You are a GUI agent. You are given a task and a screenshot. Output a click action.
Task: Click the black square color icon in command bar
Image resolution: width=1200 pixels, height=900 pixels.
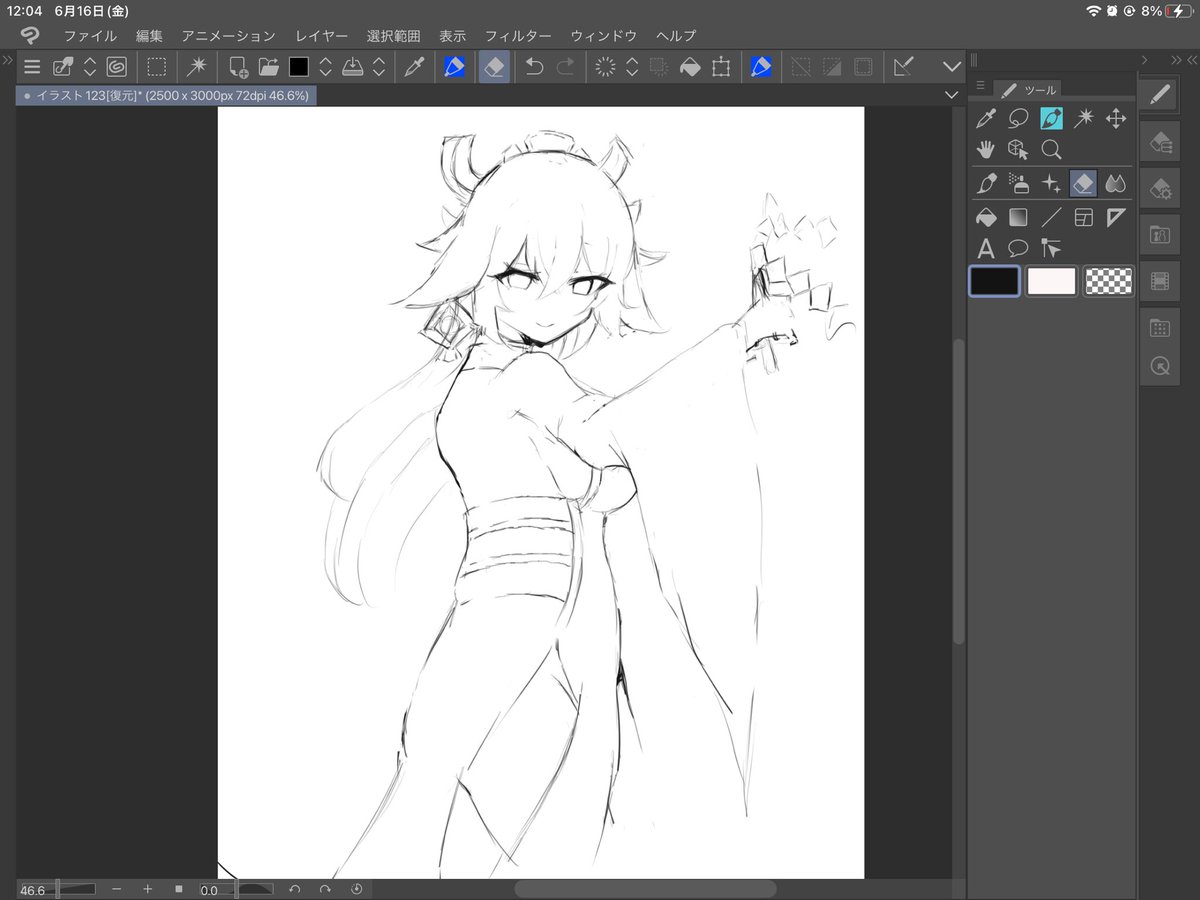298,67
